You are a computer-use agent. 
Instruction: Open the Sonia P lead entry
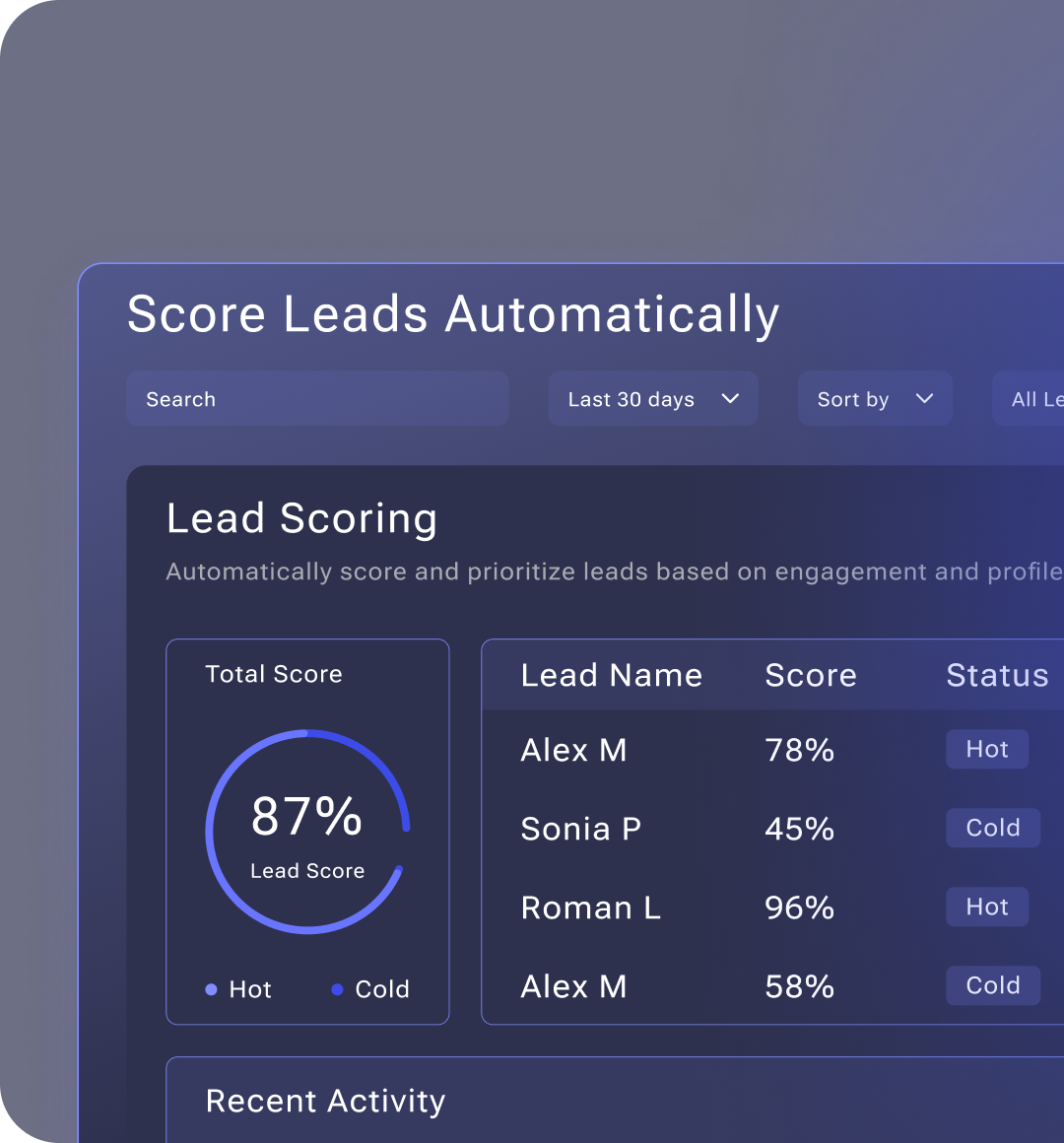point(580,829)
